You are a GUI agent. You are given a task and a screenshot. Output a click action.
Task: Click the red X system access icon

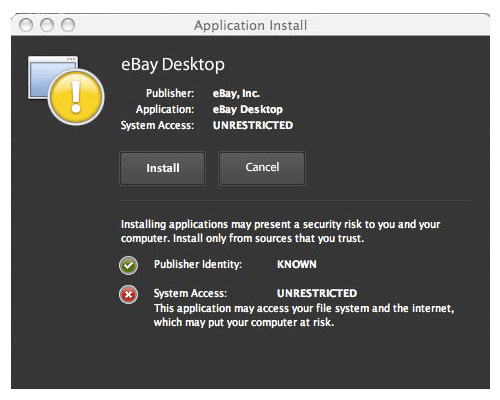pyautogui.click(x=128, y=295)
